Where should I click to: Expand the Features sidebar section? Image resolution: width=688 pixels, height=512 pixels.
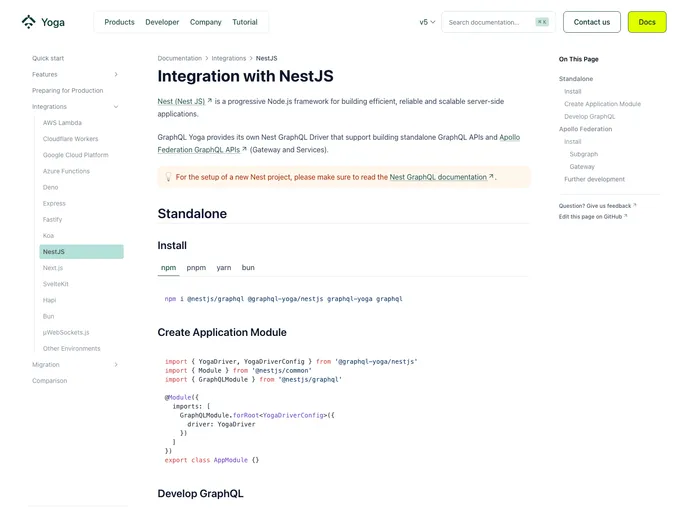coord(116,75)
